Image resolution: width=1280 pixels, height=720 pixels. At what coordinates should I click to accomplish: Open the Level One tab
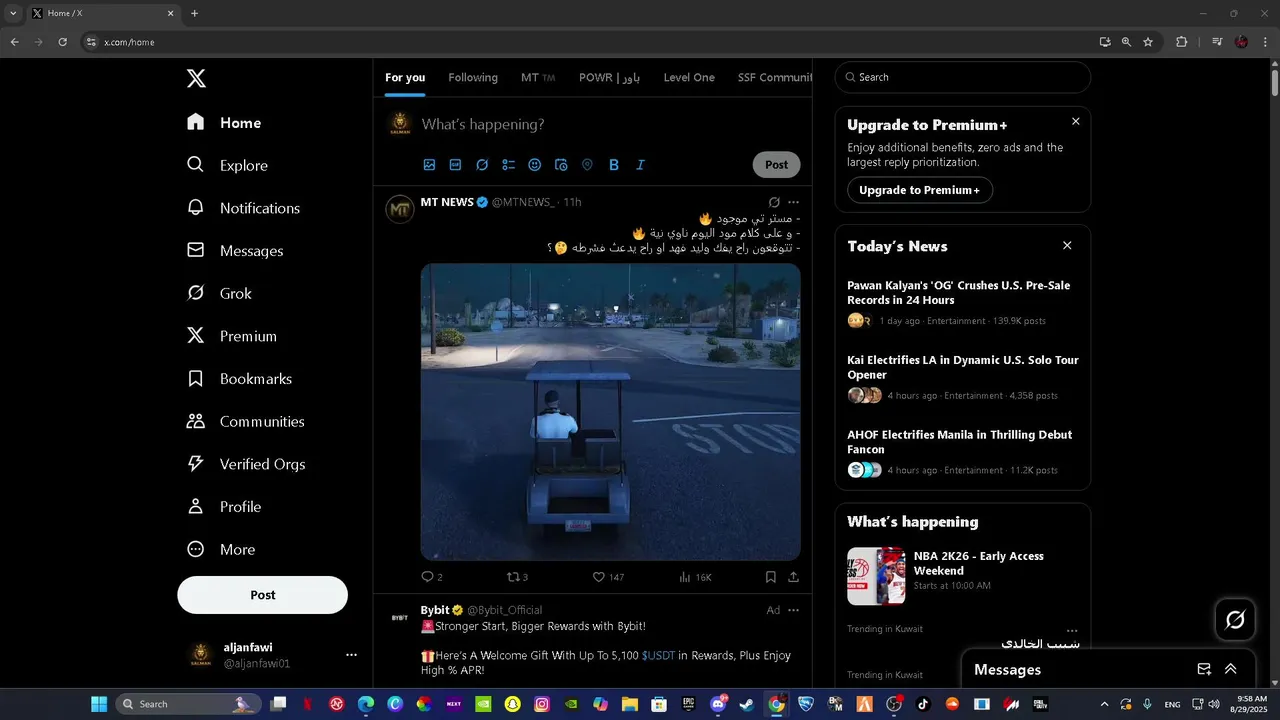click(x=689, y=77)
